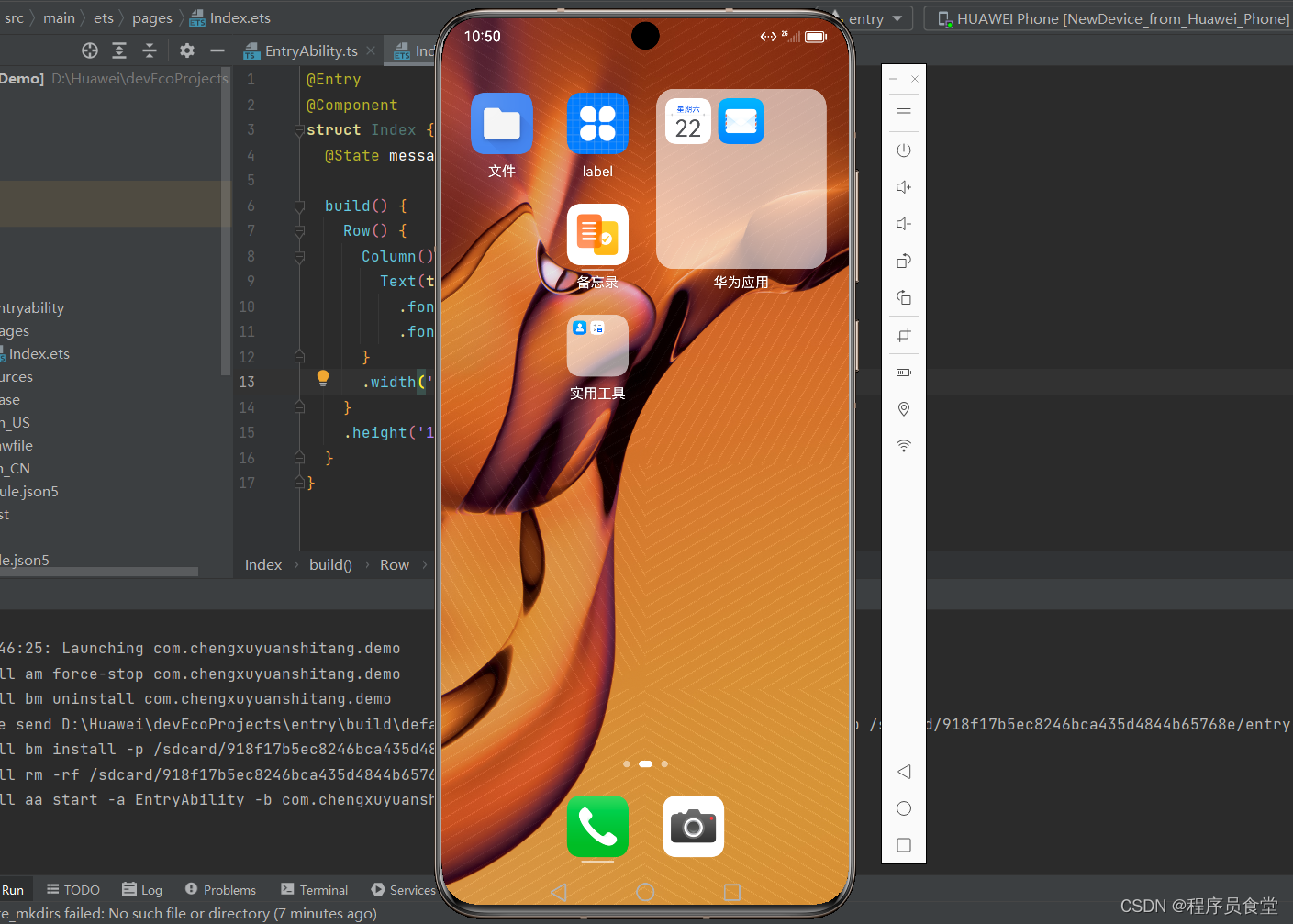Collapse the build() block fold arrow on line 6
The height and width of the screenshot is (924, 1293).
299,206
